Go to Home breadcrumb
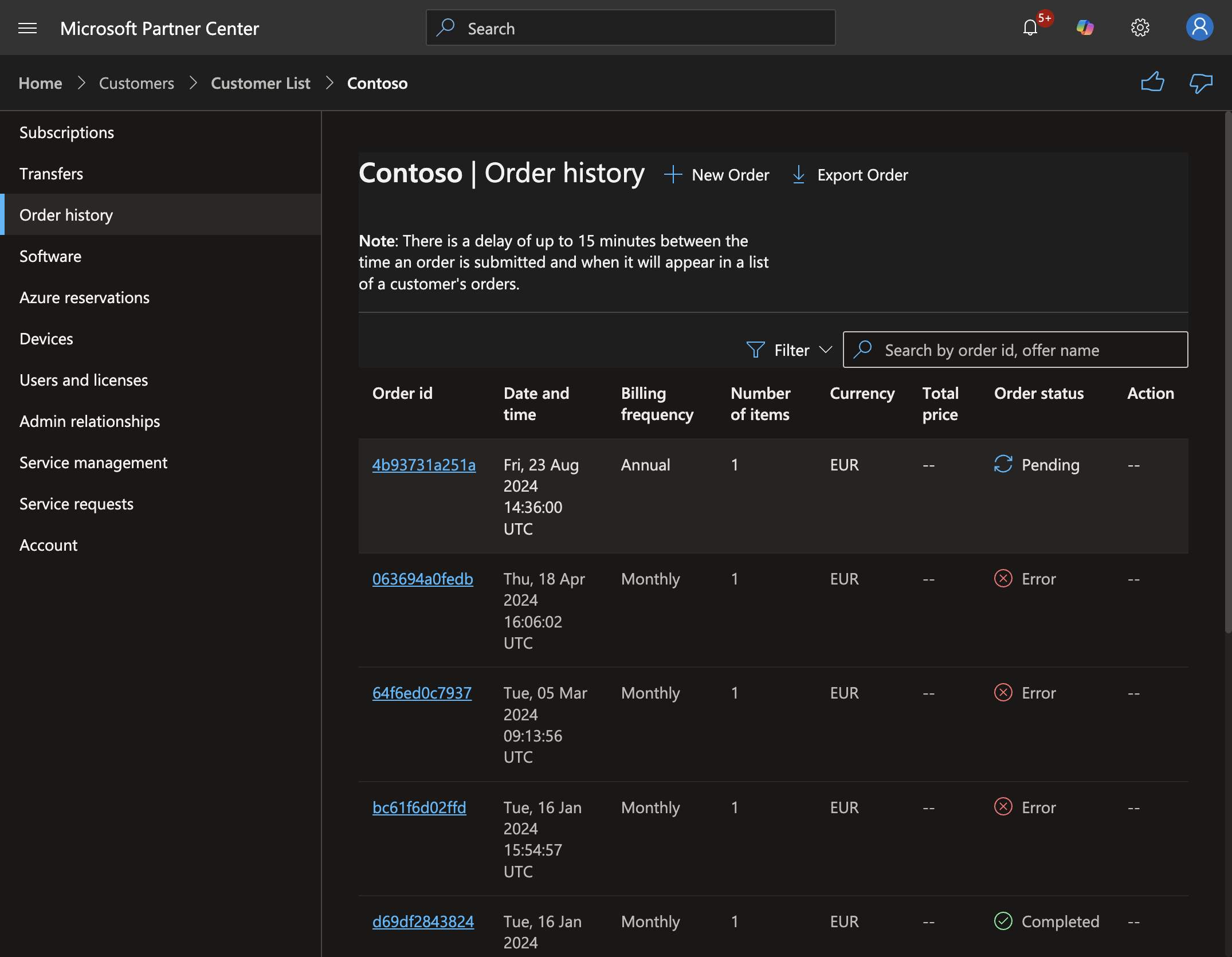Screen dimensions: 1232x957 pyautogui.click(x=40, y=83)
